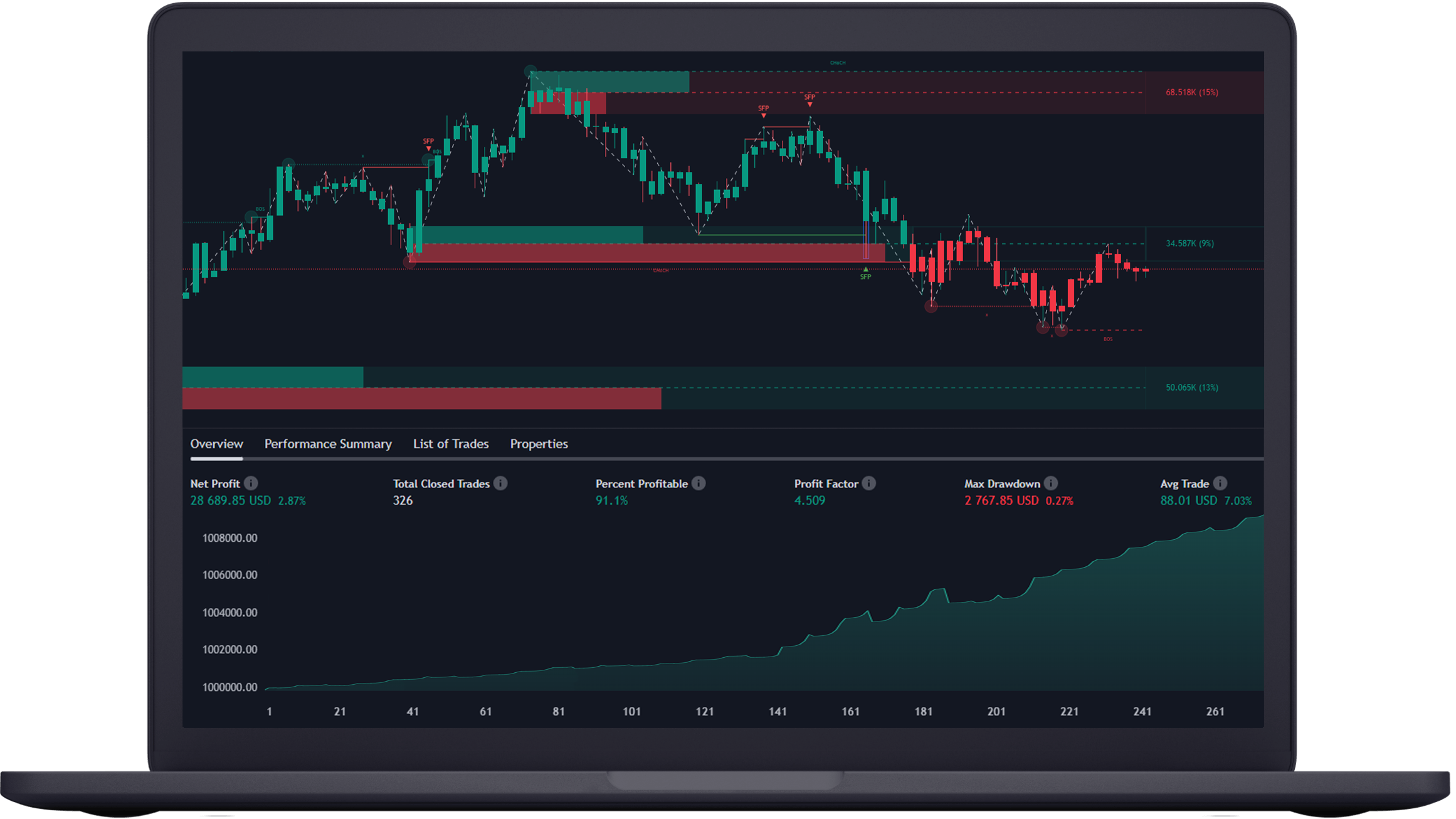This screenshot has width=1456, height=819.
Task: Click the 28 689.85 USD net profit value
Action: point(231,500)
